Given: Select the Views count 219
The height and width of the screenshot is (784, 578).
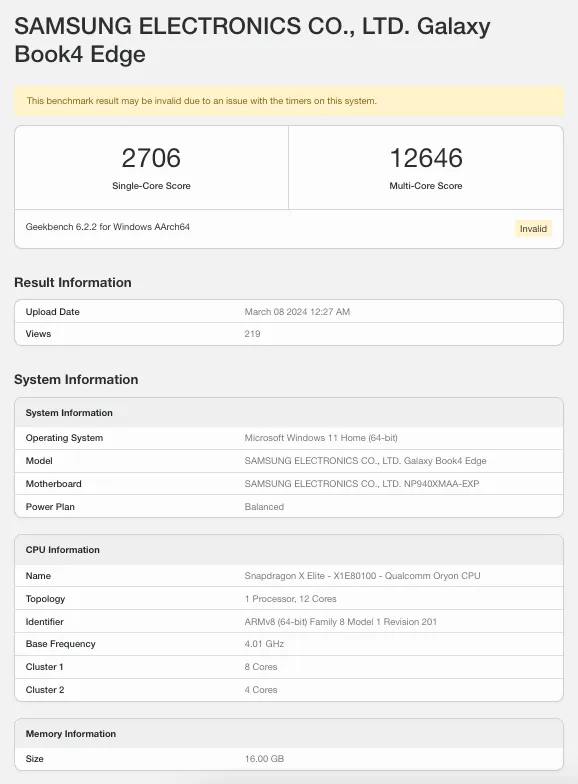Looking at the screenshot, I should click(x=252, y=334).
